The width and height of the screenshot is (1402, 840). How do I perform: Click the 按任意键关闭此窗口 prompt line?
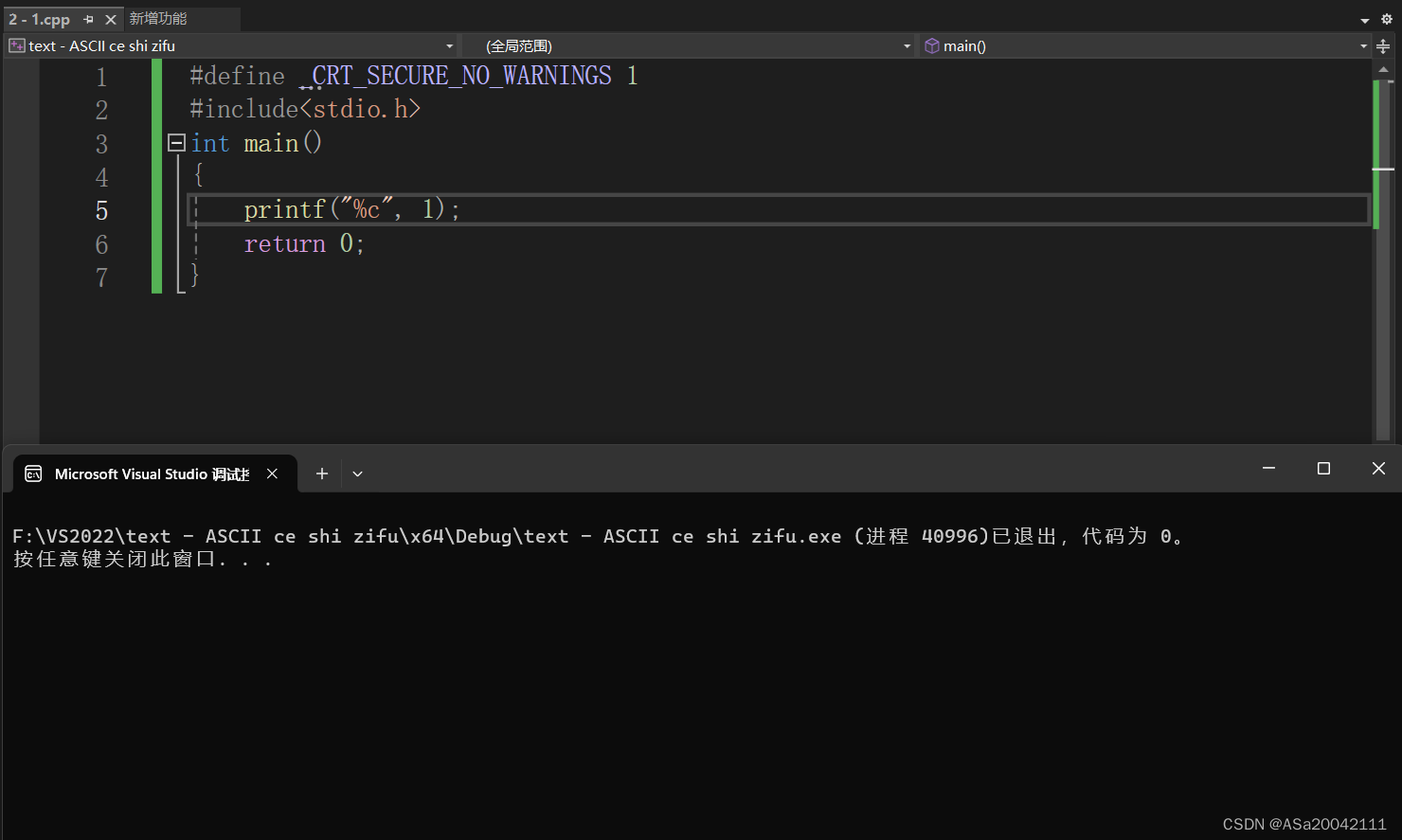click(143, 559)
